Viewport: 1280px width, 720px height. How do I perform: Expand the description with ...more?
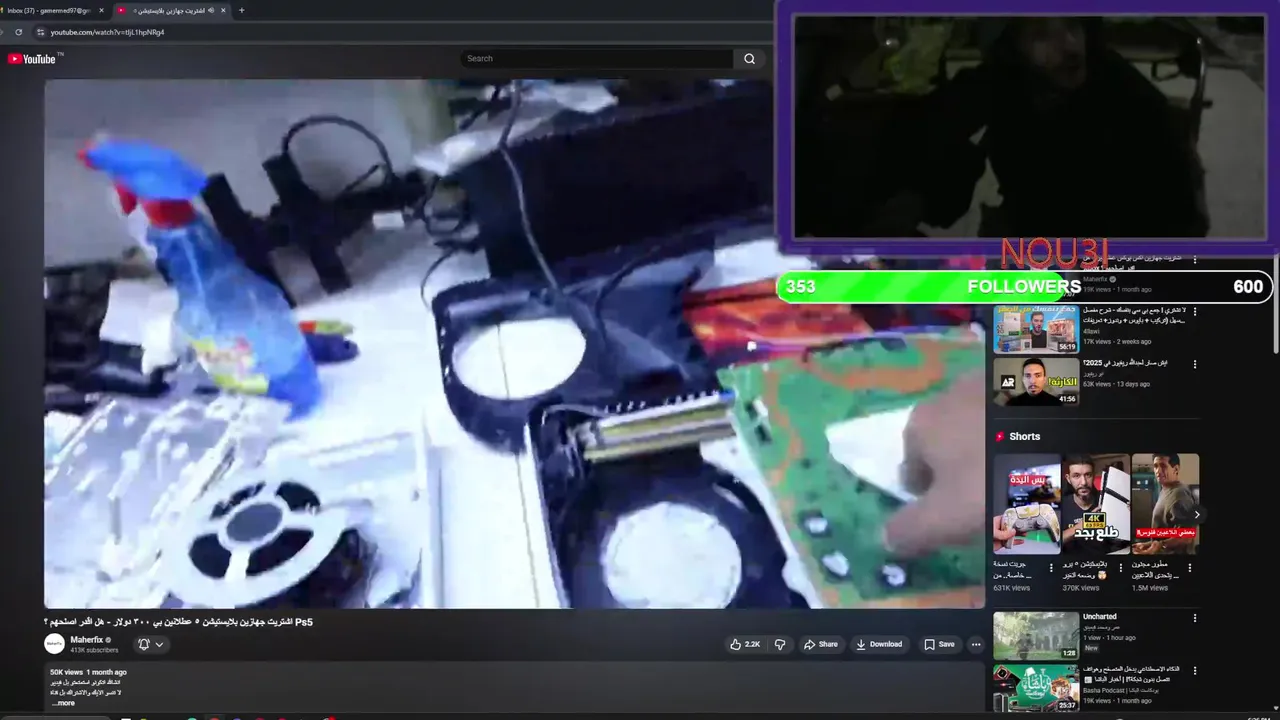tap(62, 703)
